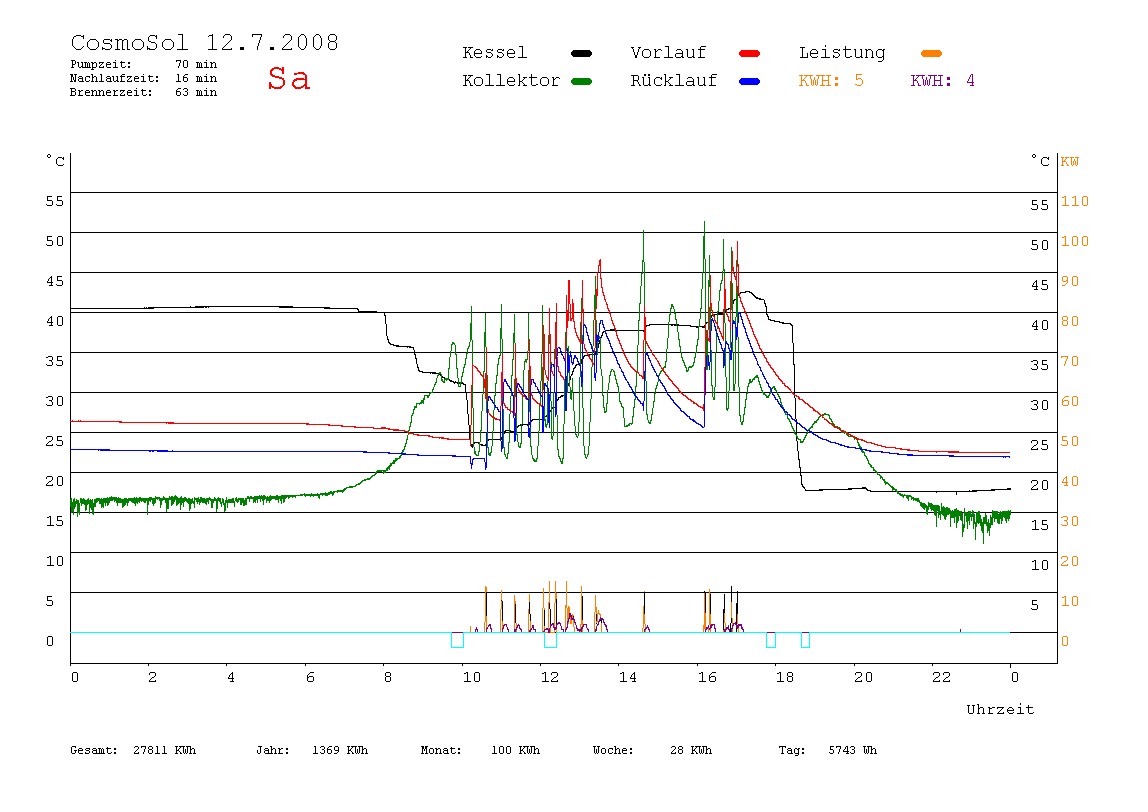Click the blue Rücklauf legend swatch
This screenshot has height=812, width=1148.
[750, 81]
